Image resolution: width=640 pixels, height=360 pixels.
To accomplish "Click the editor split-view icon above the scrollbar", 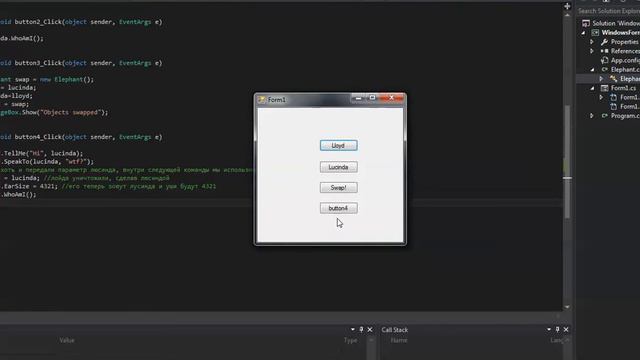I will coord(567,6).
